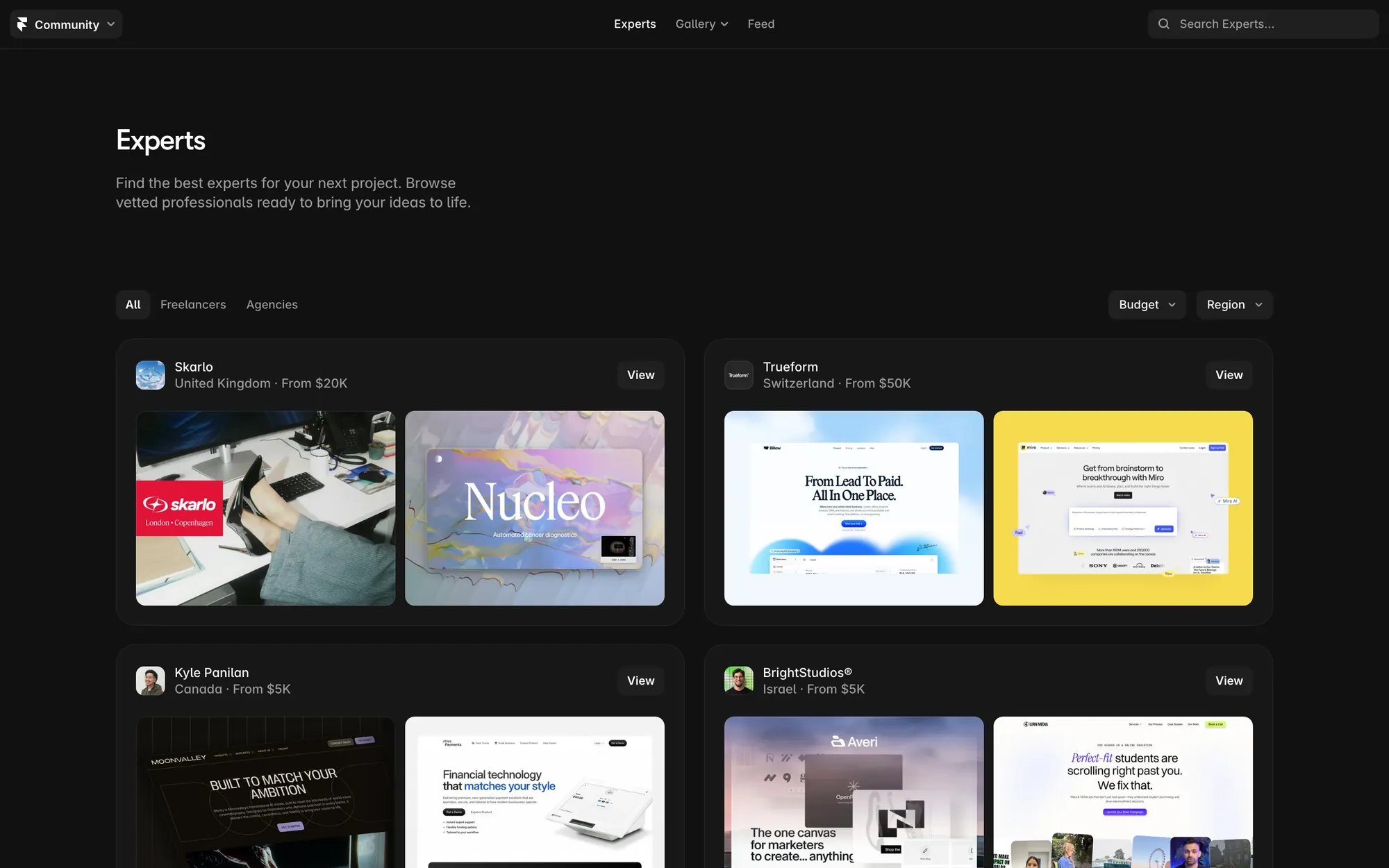Click the Trueform logo avatar
Image resolution: width=1389 pixels, height=868 pixels.
coord(739,375)
